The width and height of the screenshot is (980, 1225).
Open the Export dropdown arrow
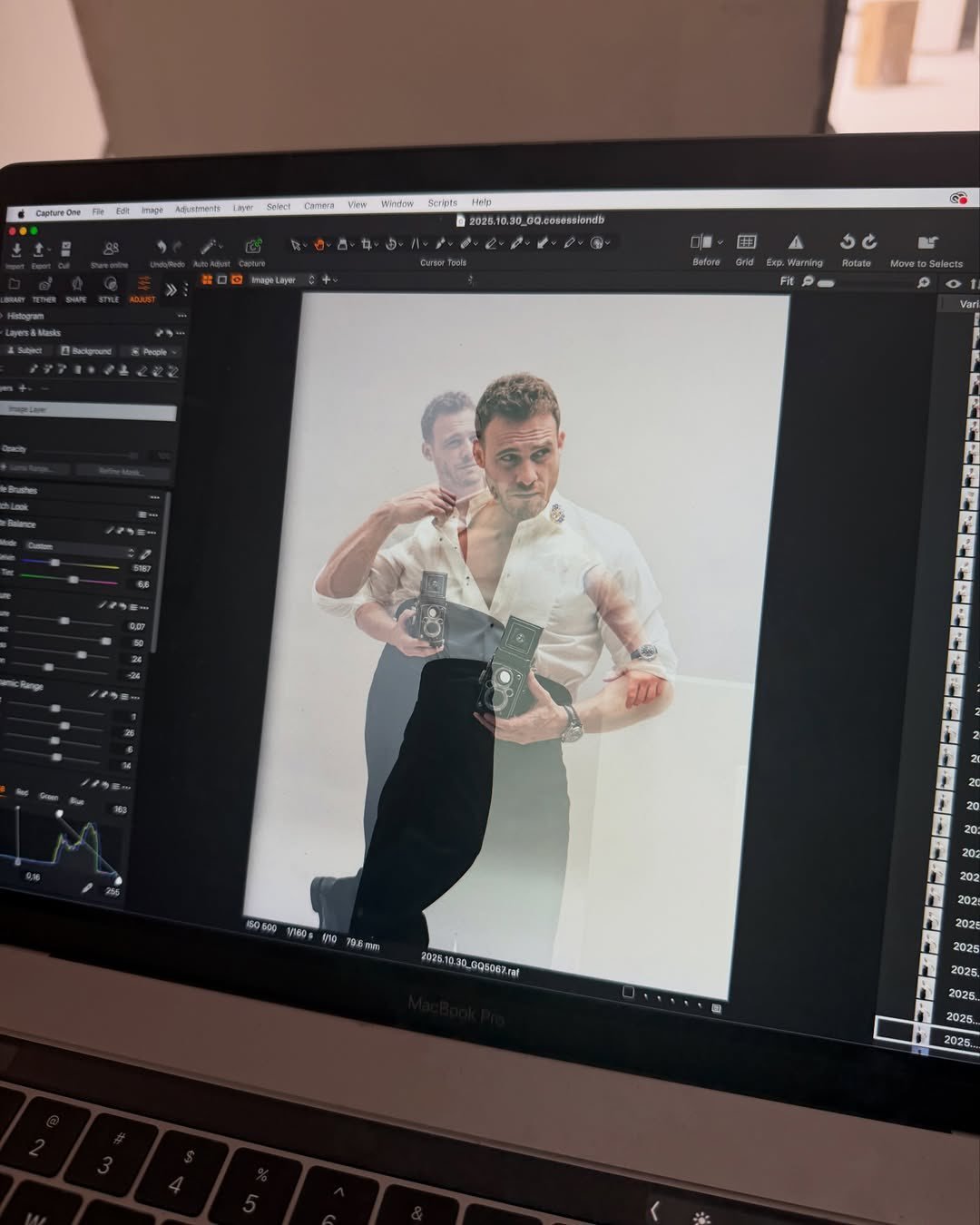[x=49, y=250]
